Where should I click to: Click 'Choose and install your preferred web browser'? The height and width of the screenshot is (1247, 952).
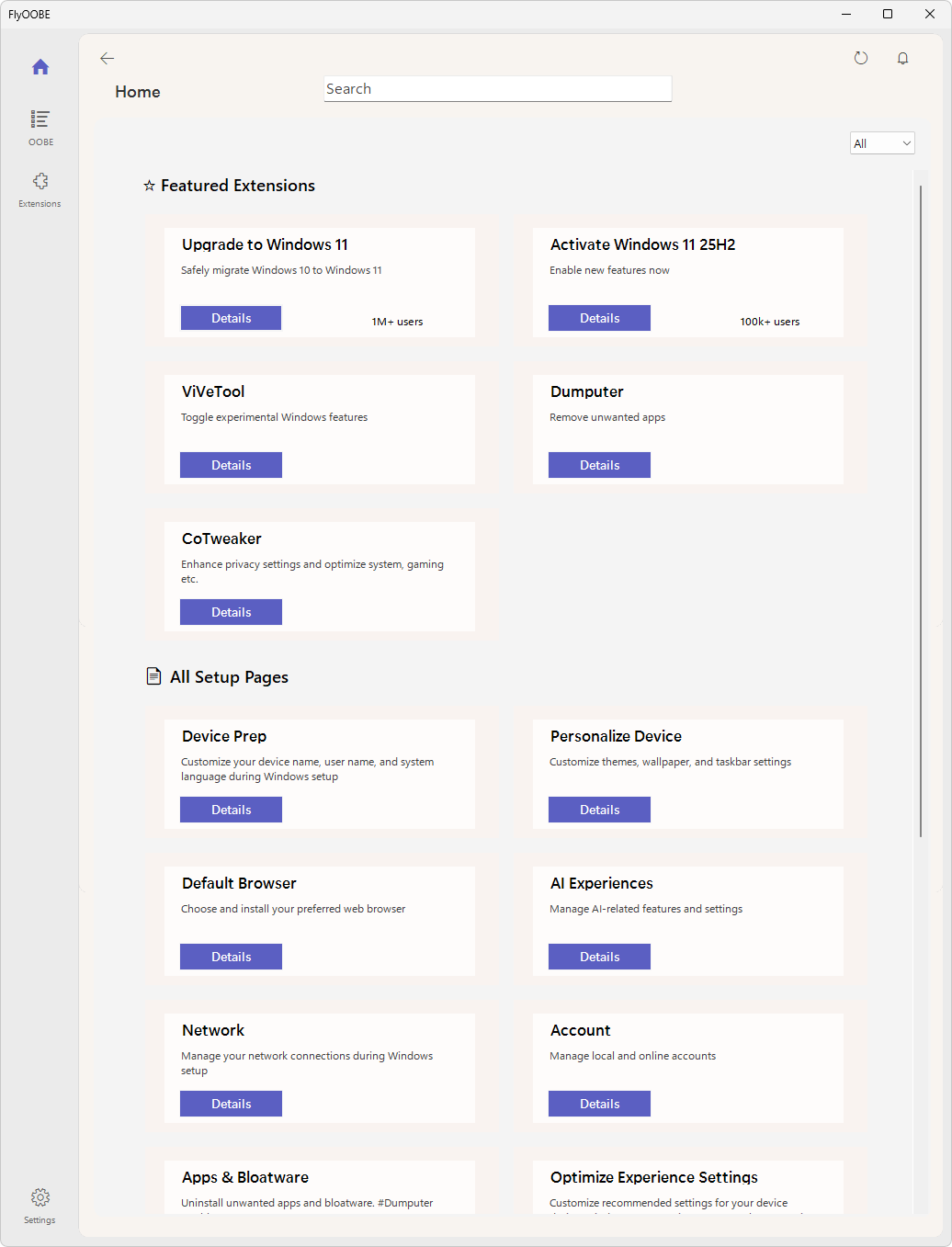[293, 909]
